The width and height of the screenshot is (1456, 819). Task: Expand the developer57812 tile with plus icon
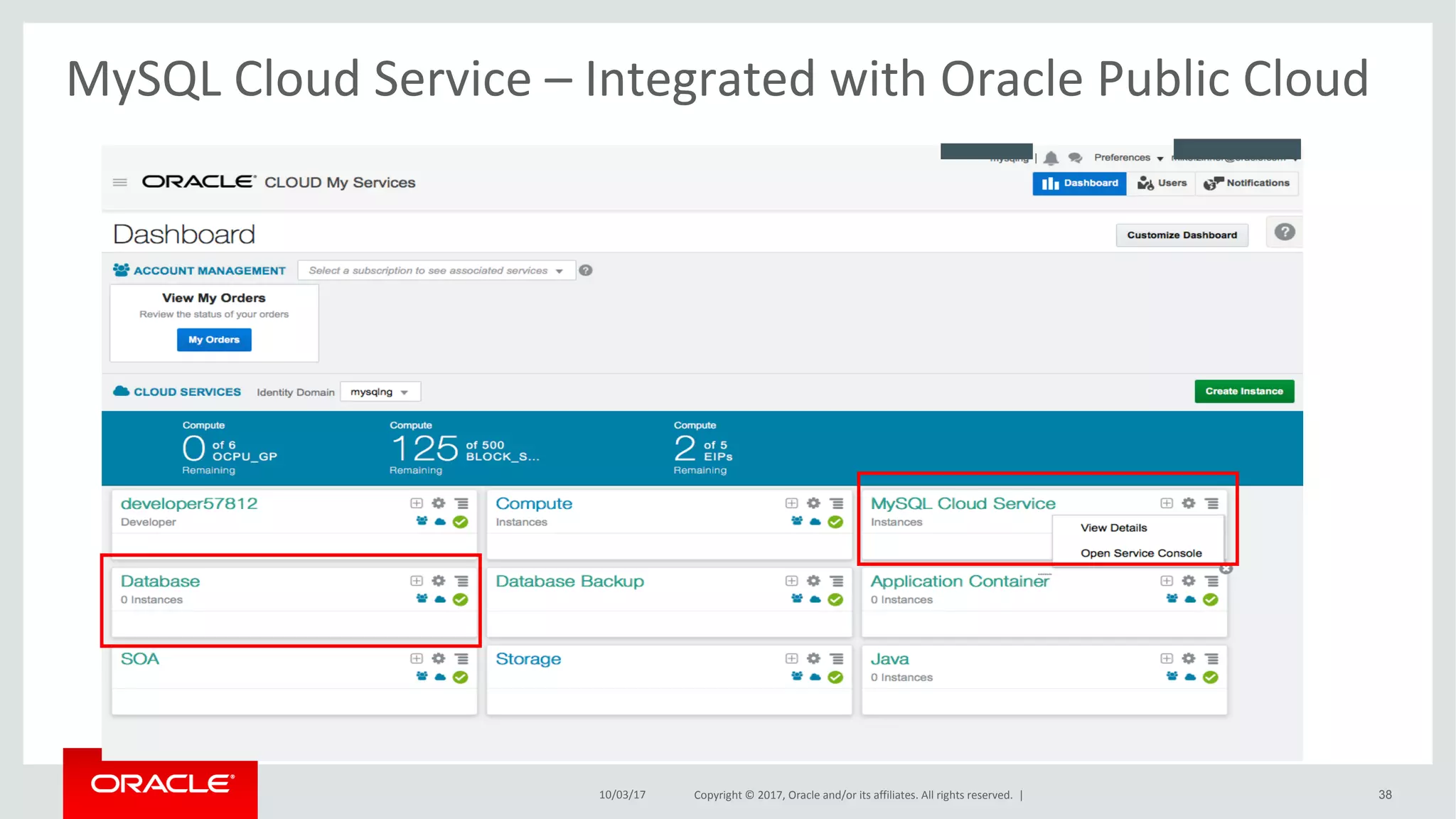[417, 503]
